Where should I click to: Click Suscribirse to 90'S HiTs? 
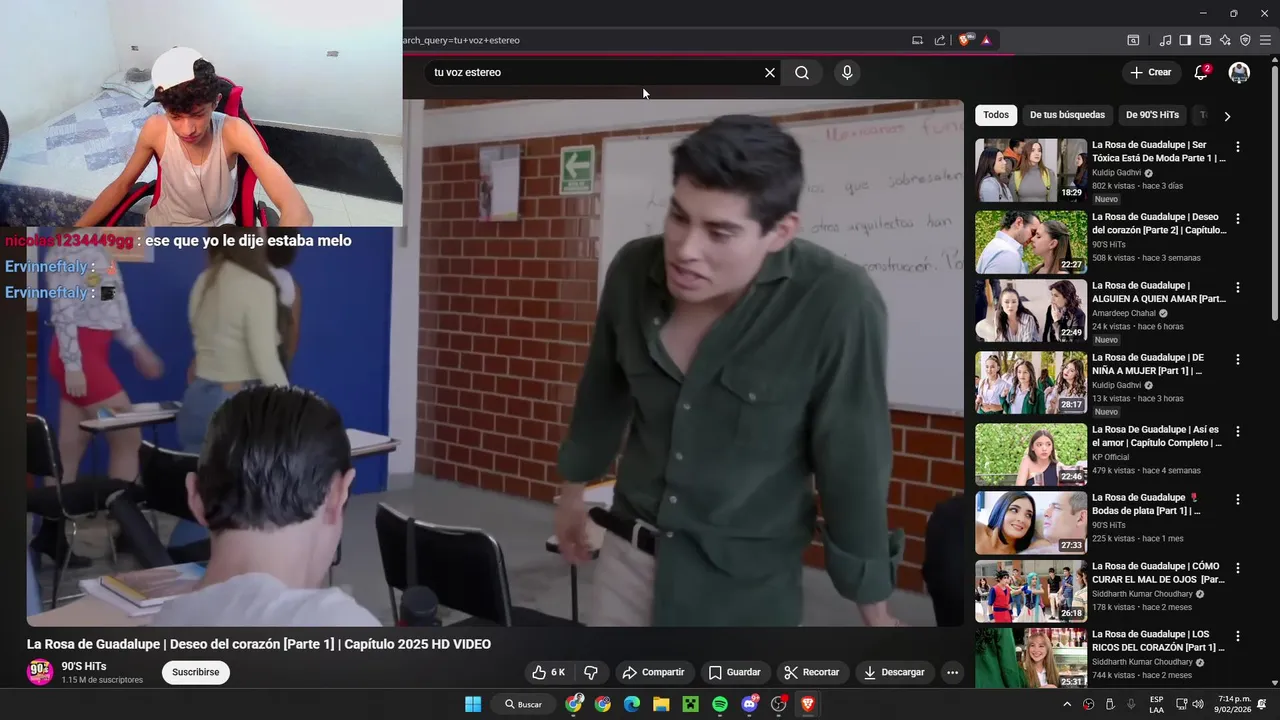[196, 673]
